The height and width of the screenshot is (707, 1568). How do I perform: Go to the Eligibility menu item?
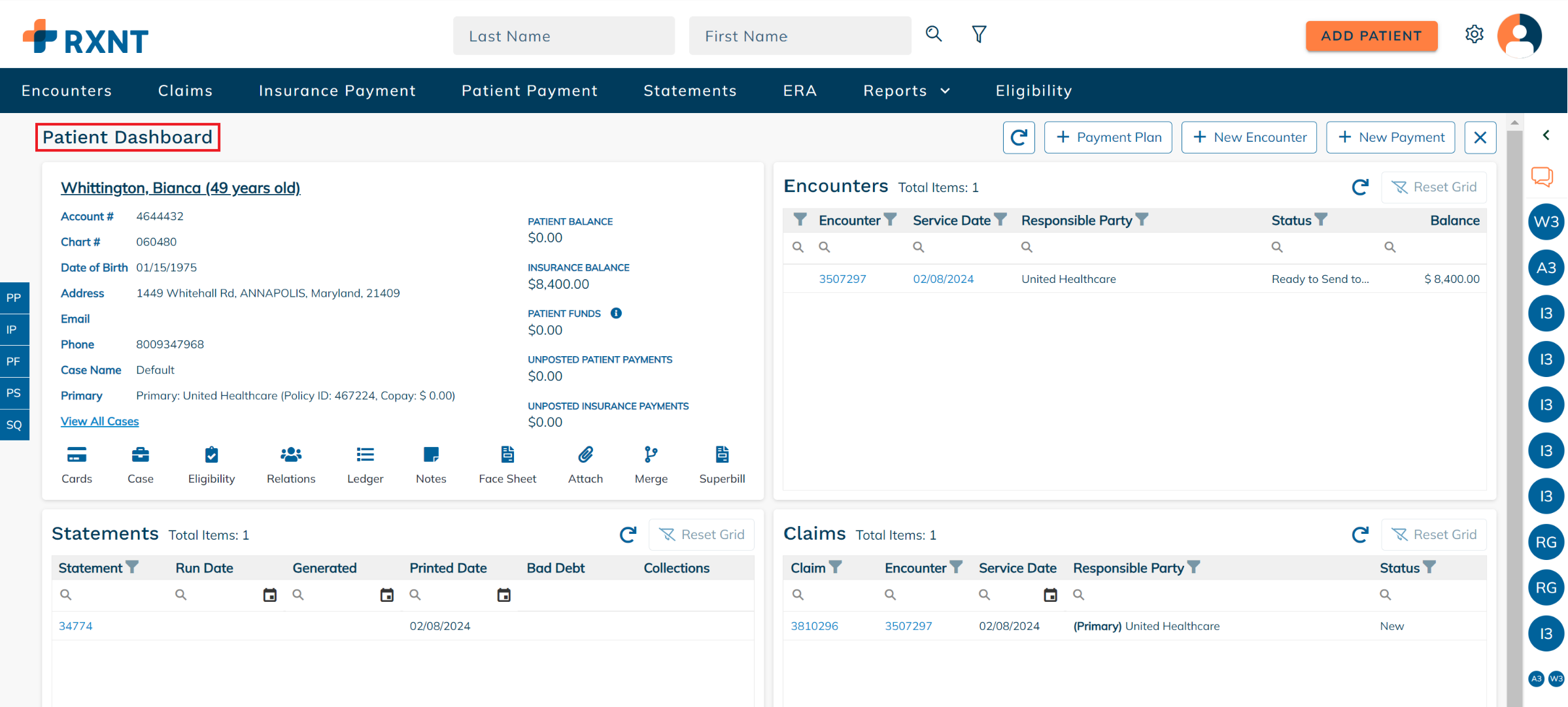click(x=1033, y=91)
